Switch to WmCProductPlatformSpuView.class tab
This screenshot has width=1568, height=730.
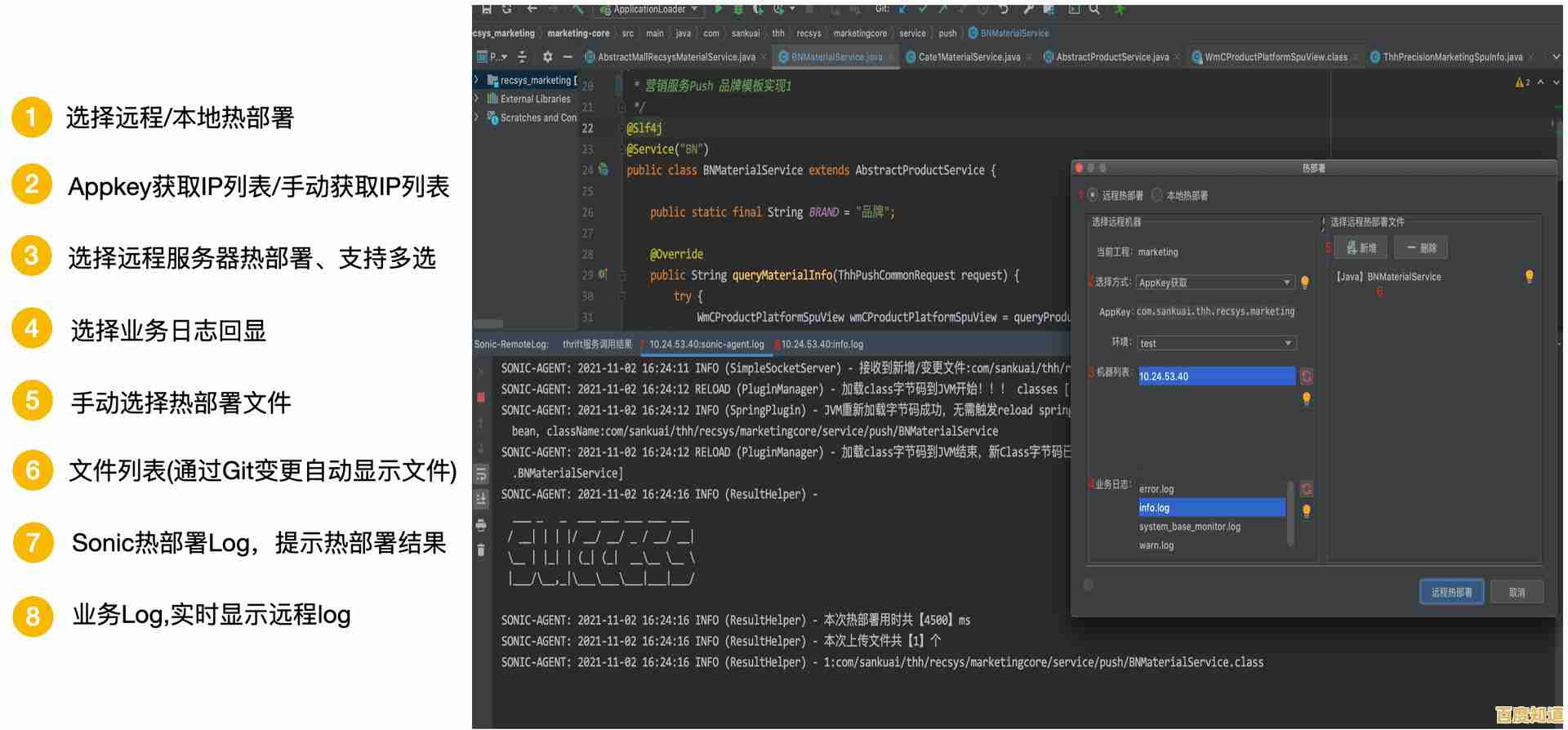tap(1276, 57)
